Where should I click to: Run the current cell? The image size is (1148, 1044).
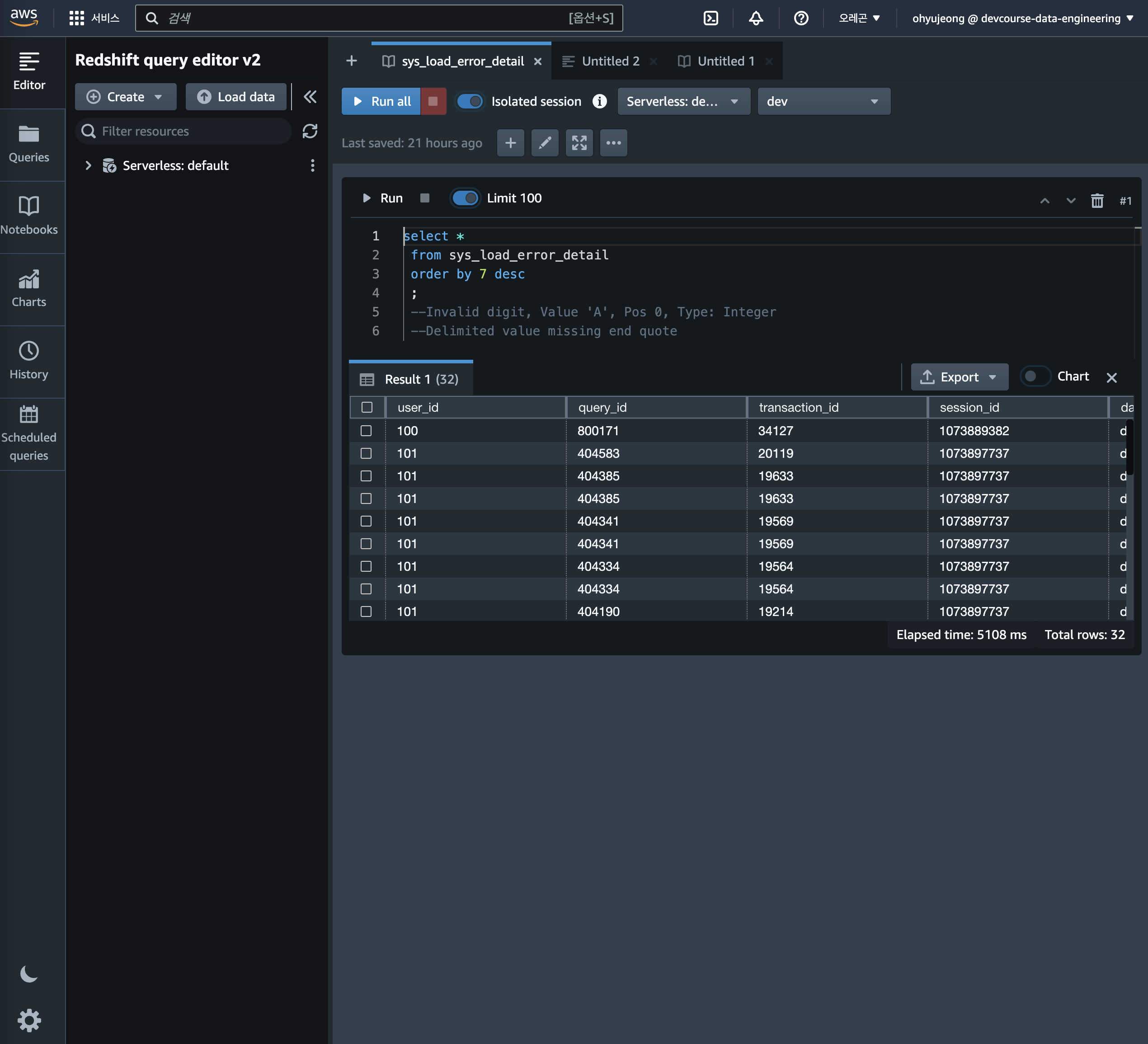point(383,198)
